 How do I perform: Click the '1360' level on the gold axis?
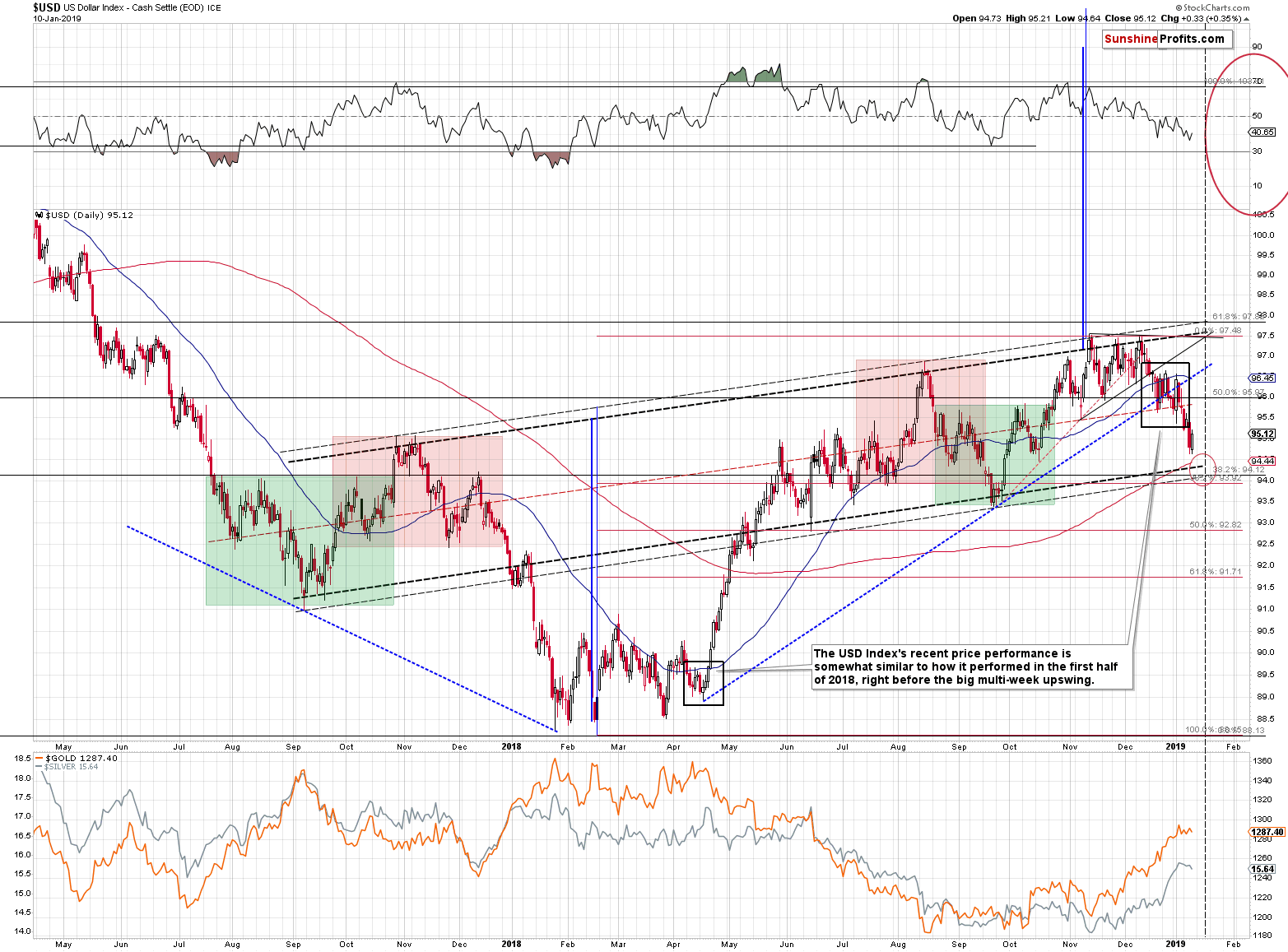tap(1261, 760)
